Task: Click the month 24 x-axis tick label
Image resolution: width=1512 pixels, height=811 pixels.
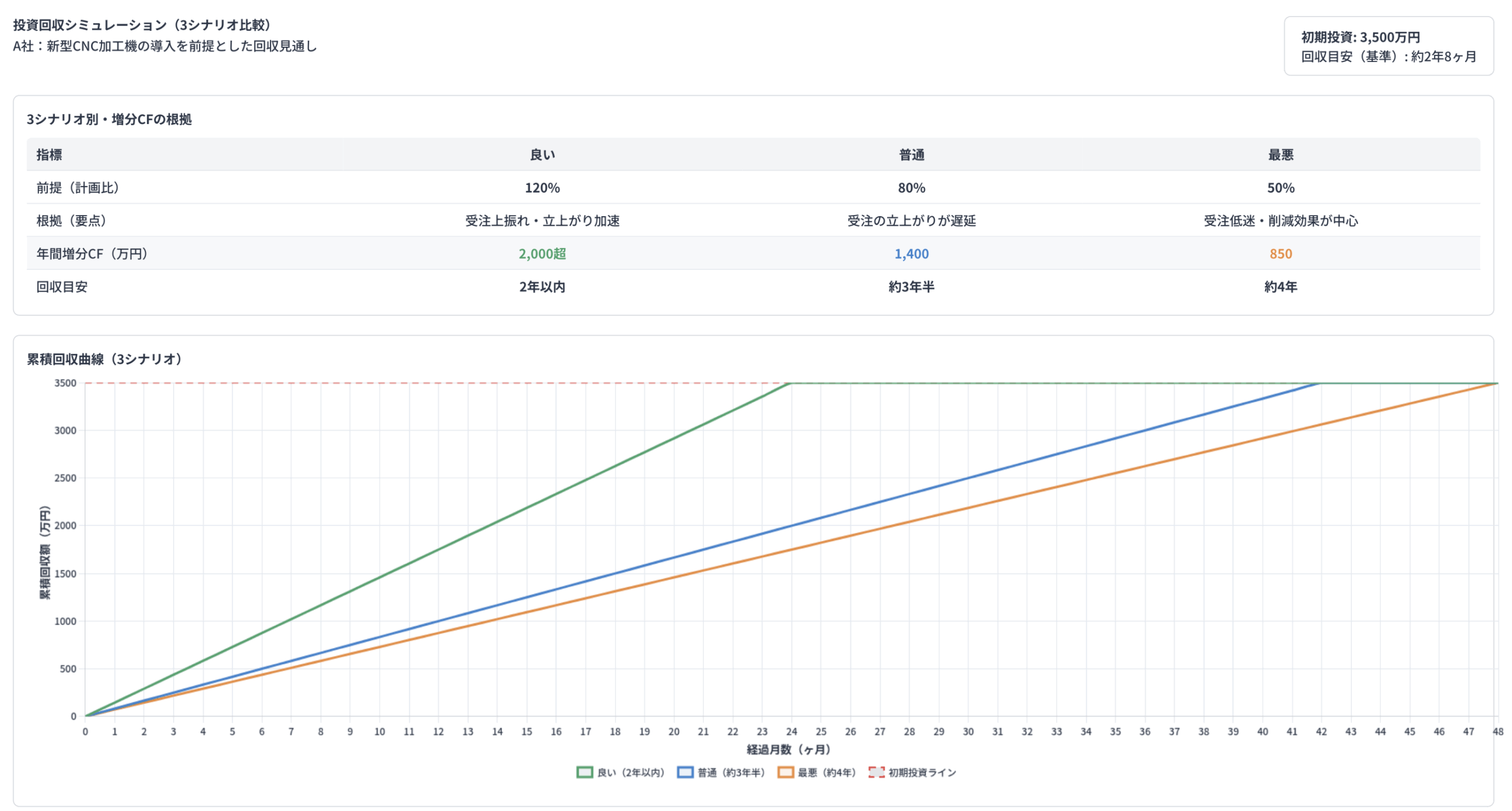Action: 791,731
